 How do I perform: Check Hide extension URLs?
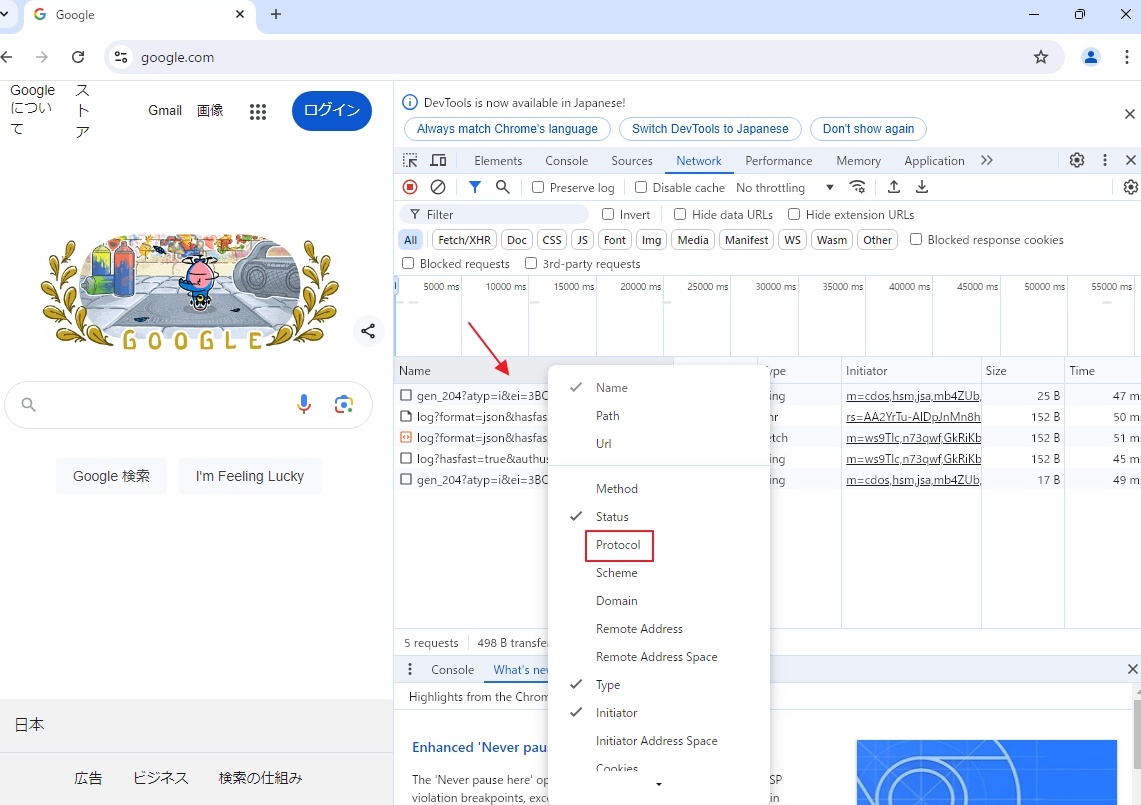pos(794,214)
